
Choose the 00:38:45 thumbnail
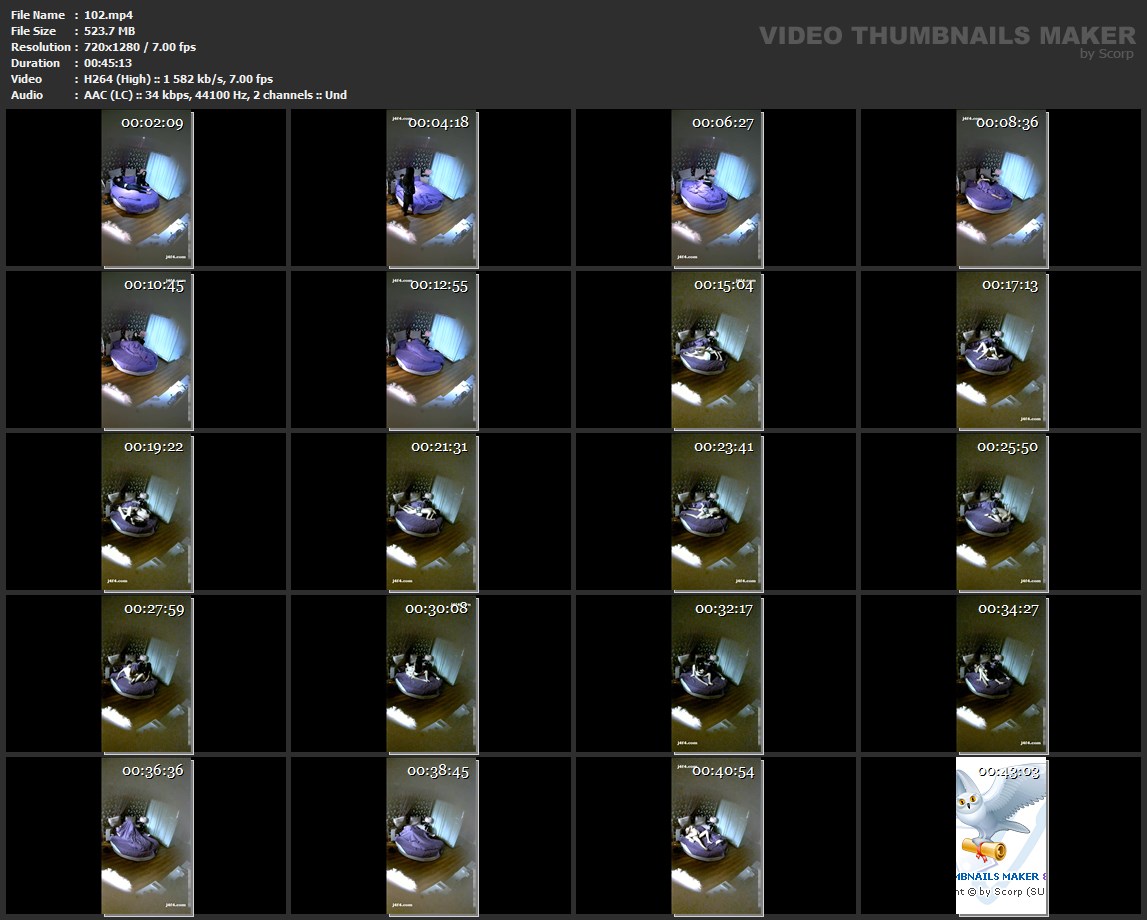coord(432,837)
